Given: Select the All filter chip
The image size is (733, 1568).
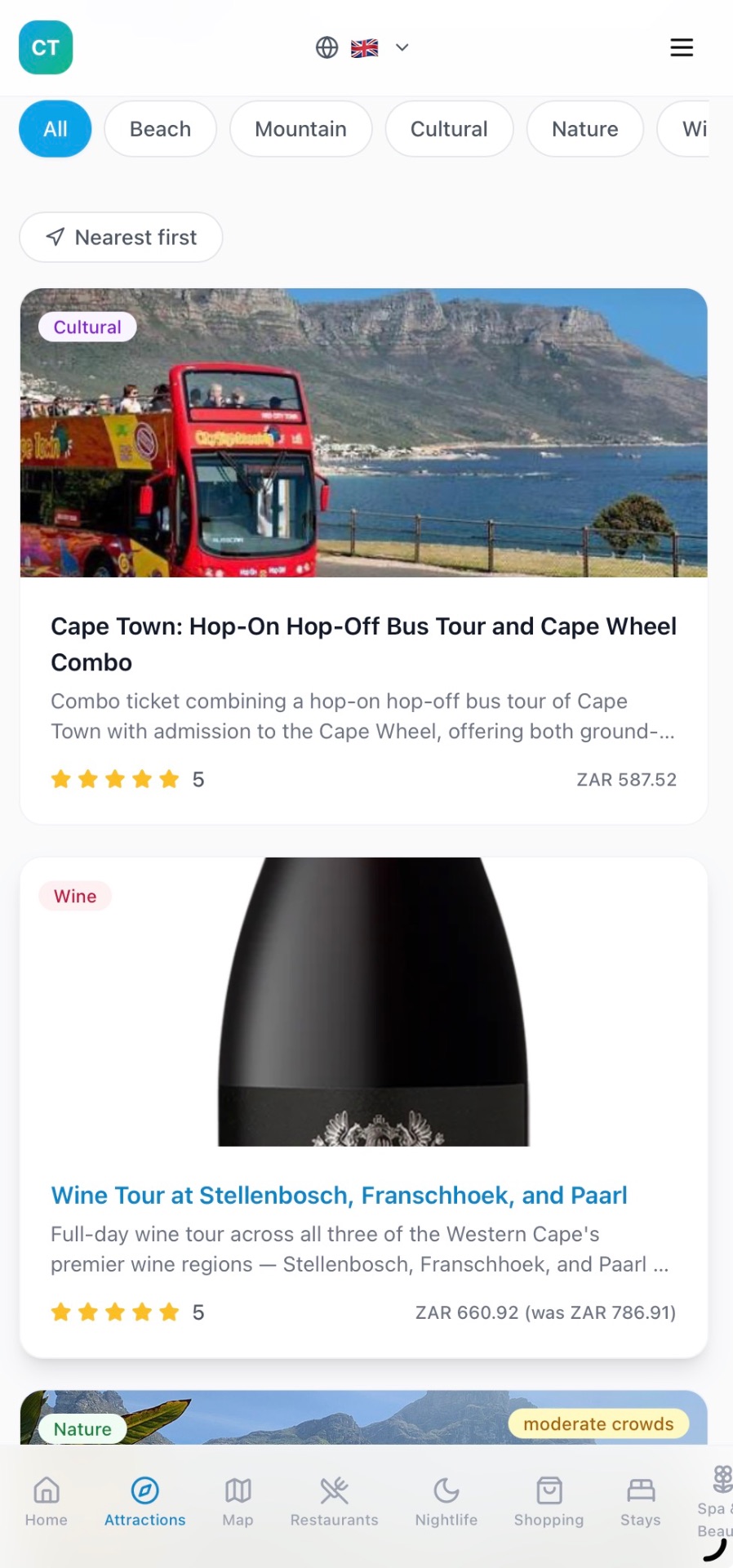Looking at the screenshot, I should click(56, 129).
